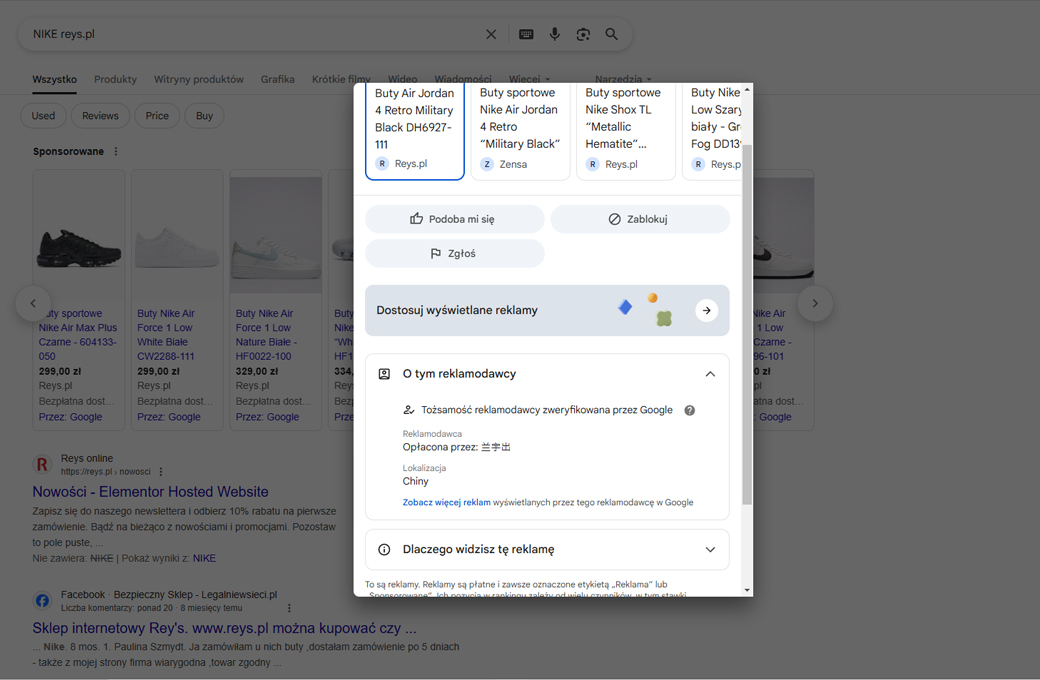
Task: Open Buty sportowe Nike Air Max Plus Czarne ad
Action: click(78, 334)
